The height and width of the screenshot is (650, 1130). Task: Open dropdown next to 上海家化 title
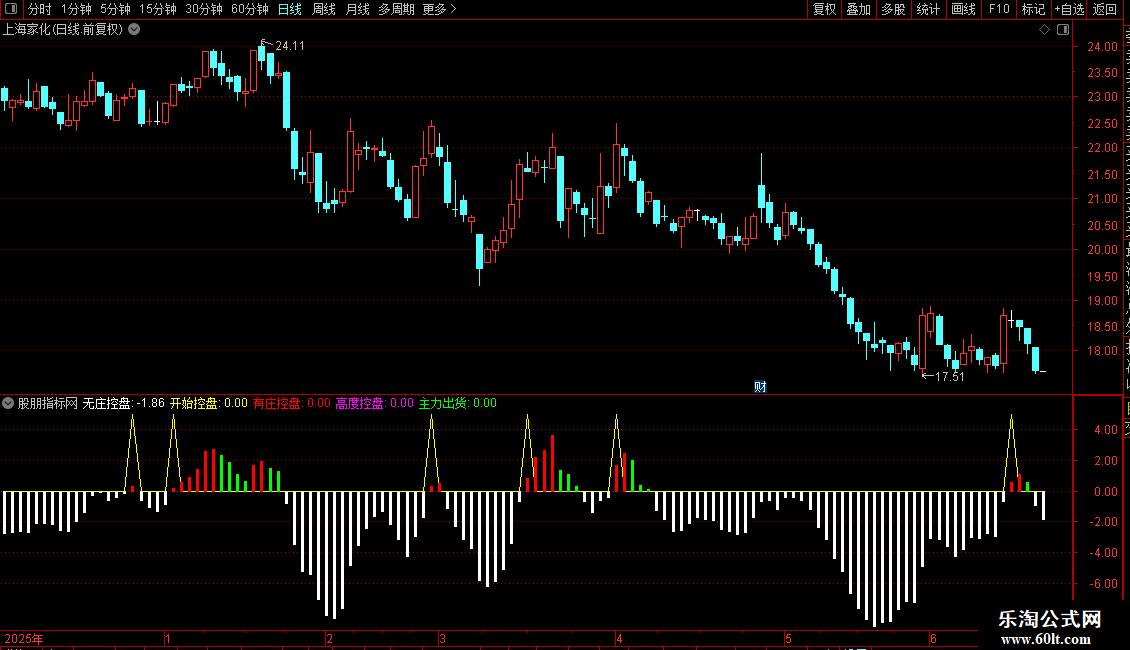[x=134, y=30]
